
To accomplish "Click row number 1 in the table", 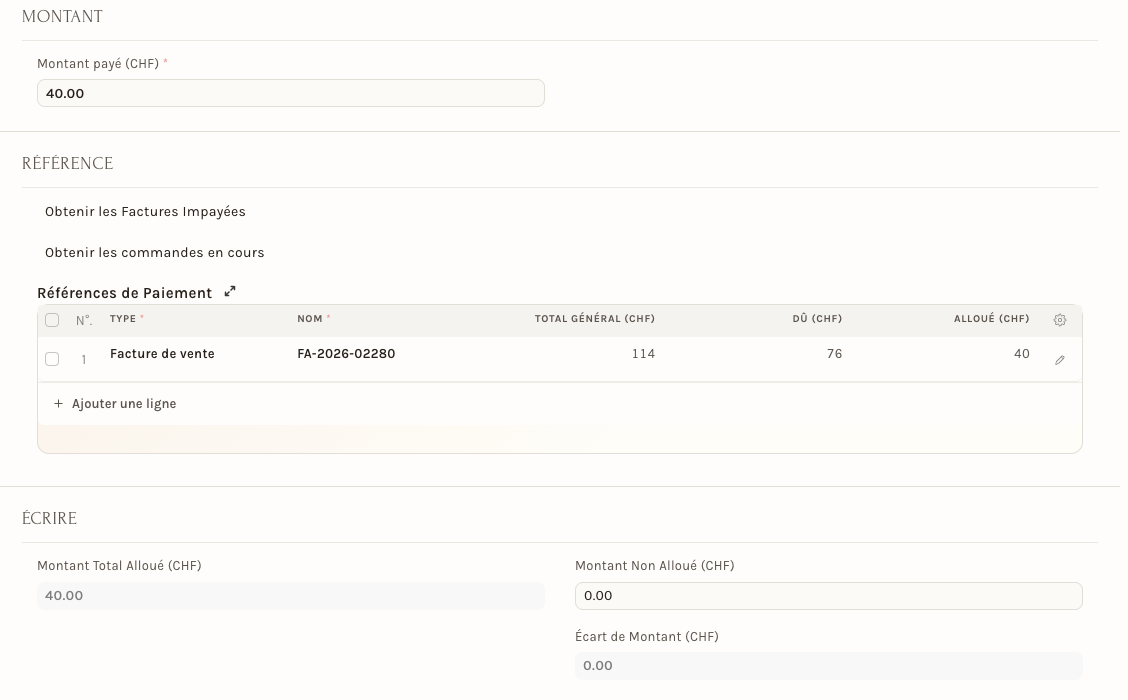I will (x=83, y=360).
